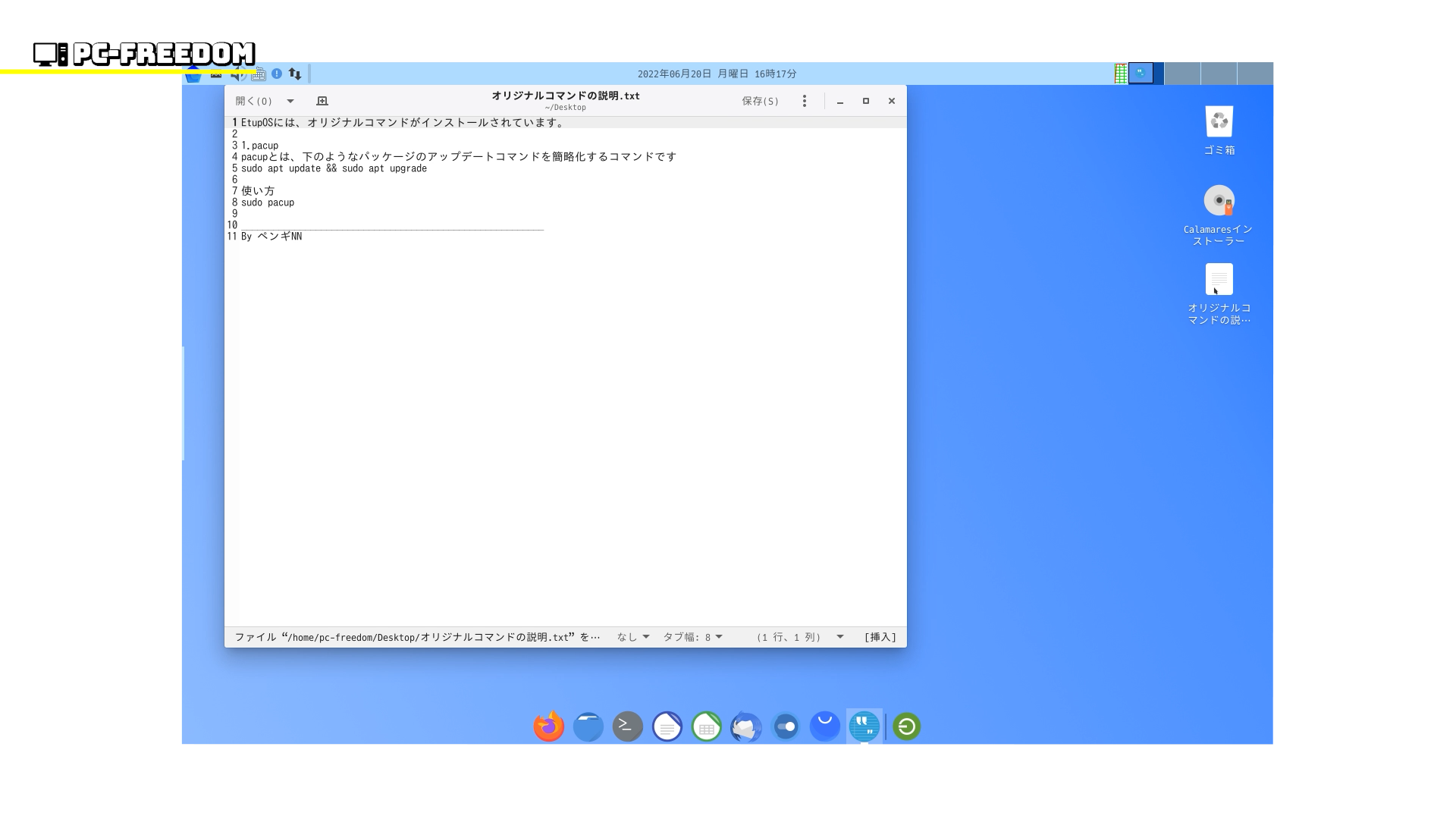Screen dimensions: 1456x819
Task: Open the log out dock icon
Action: tap(906, 726)
